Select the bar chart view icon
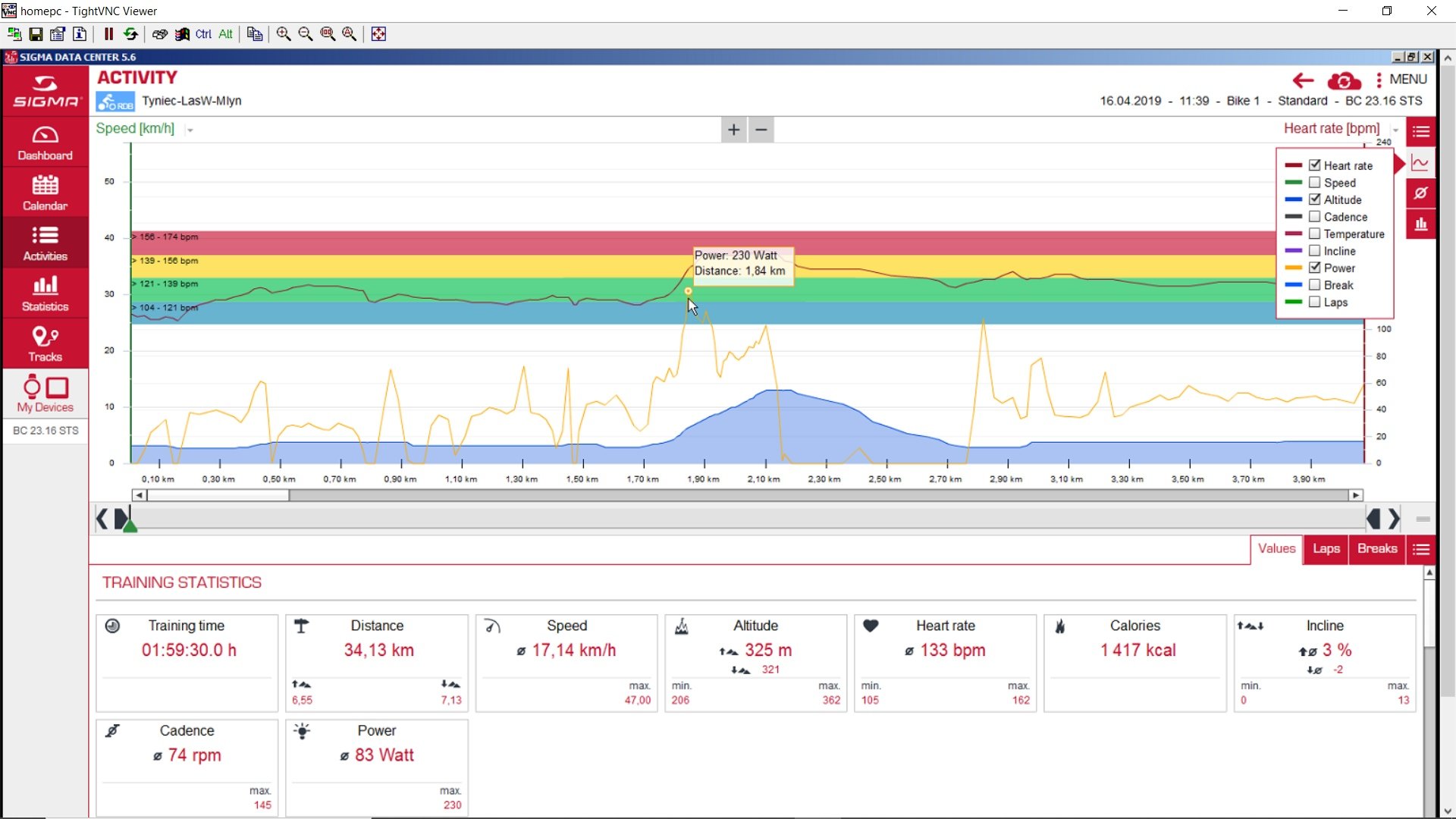 [x=1420, y=224]
